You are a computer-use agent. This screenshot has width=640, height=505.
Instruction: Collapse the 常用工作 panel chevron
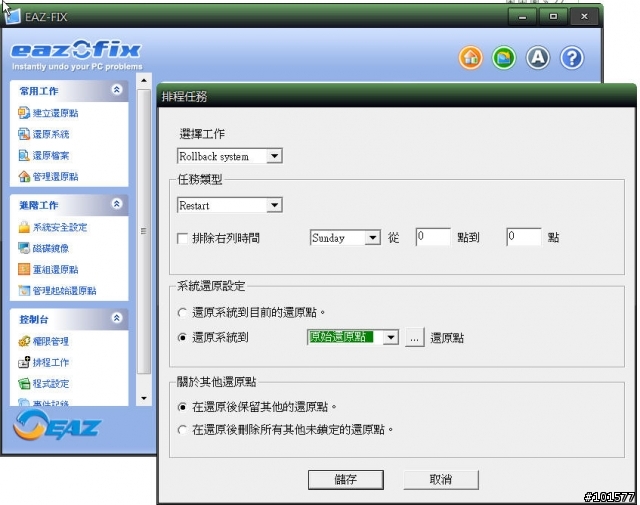pos(117,89)
